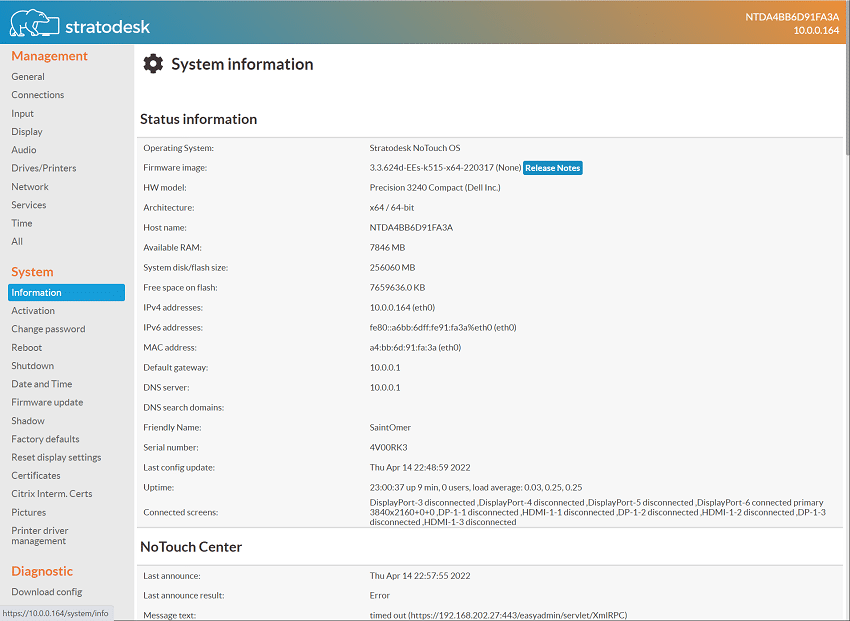Open Citrix Interm. Certs page
Screen dimensions: 850x621
click(51, 494)
